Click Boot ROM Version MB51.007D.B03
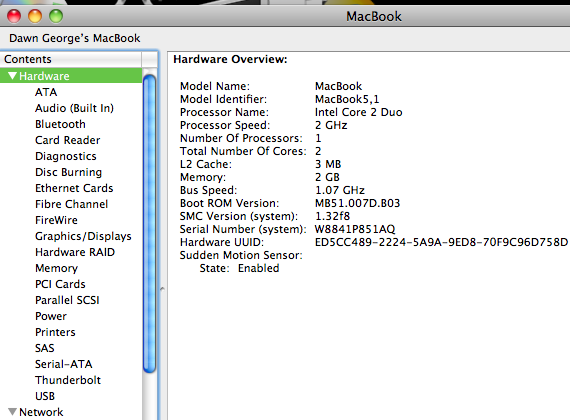The width and height of the screenshot is (570, 420). 357,203
